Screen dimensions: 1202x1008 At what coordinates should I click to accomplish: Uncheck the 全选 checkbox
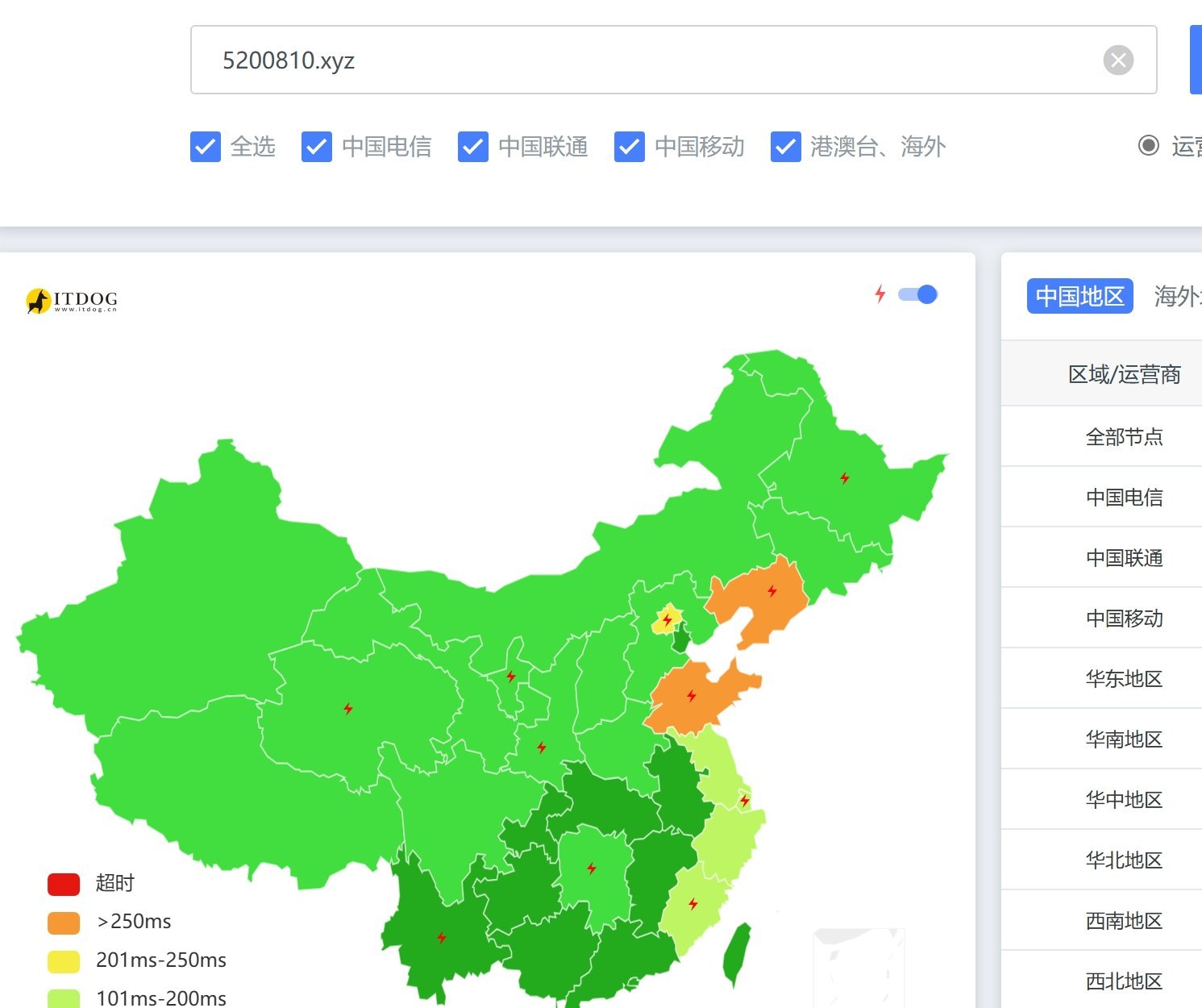point(206,147)
